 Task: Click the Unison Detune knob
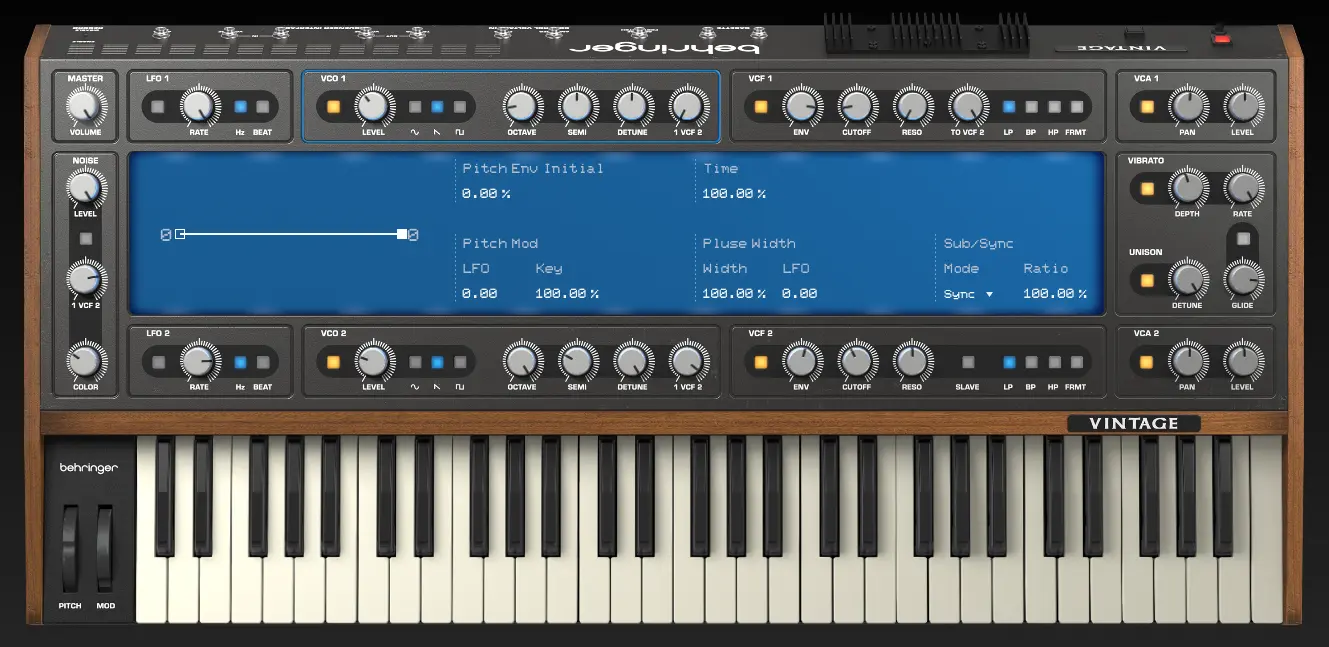click(x=1187, y=281)
